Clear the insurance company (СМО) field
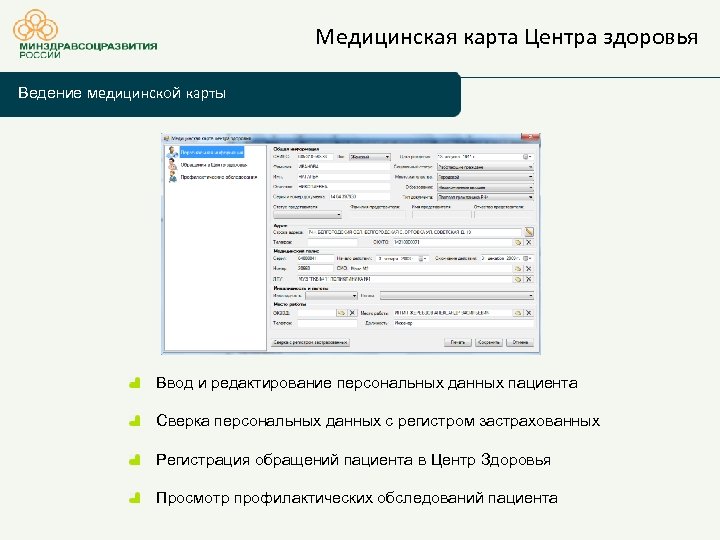720x540 pixels. pyautogui.click(x=529, y=269)
